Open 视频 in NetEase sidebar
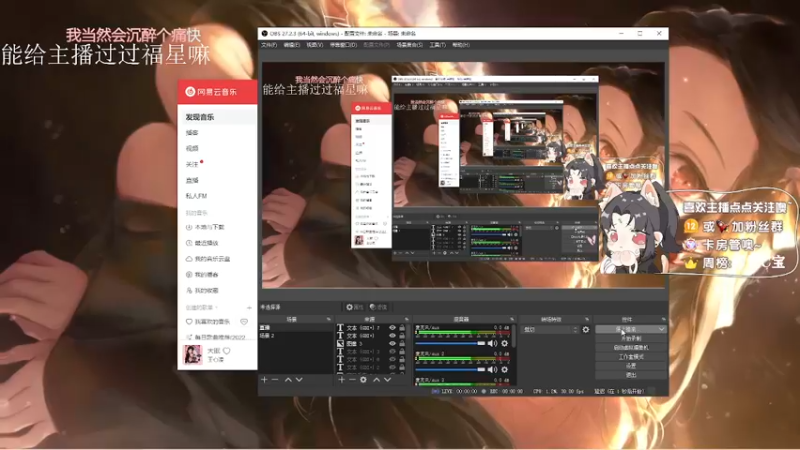 coord(192,148)
